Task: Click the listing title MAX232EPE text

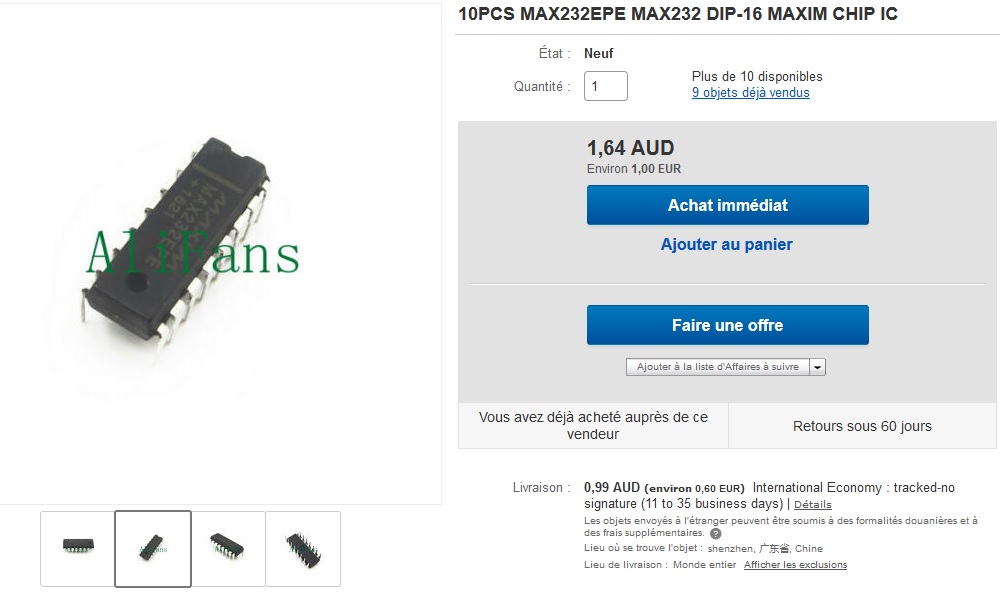Action: click(678, 14)
